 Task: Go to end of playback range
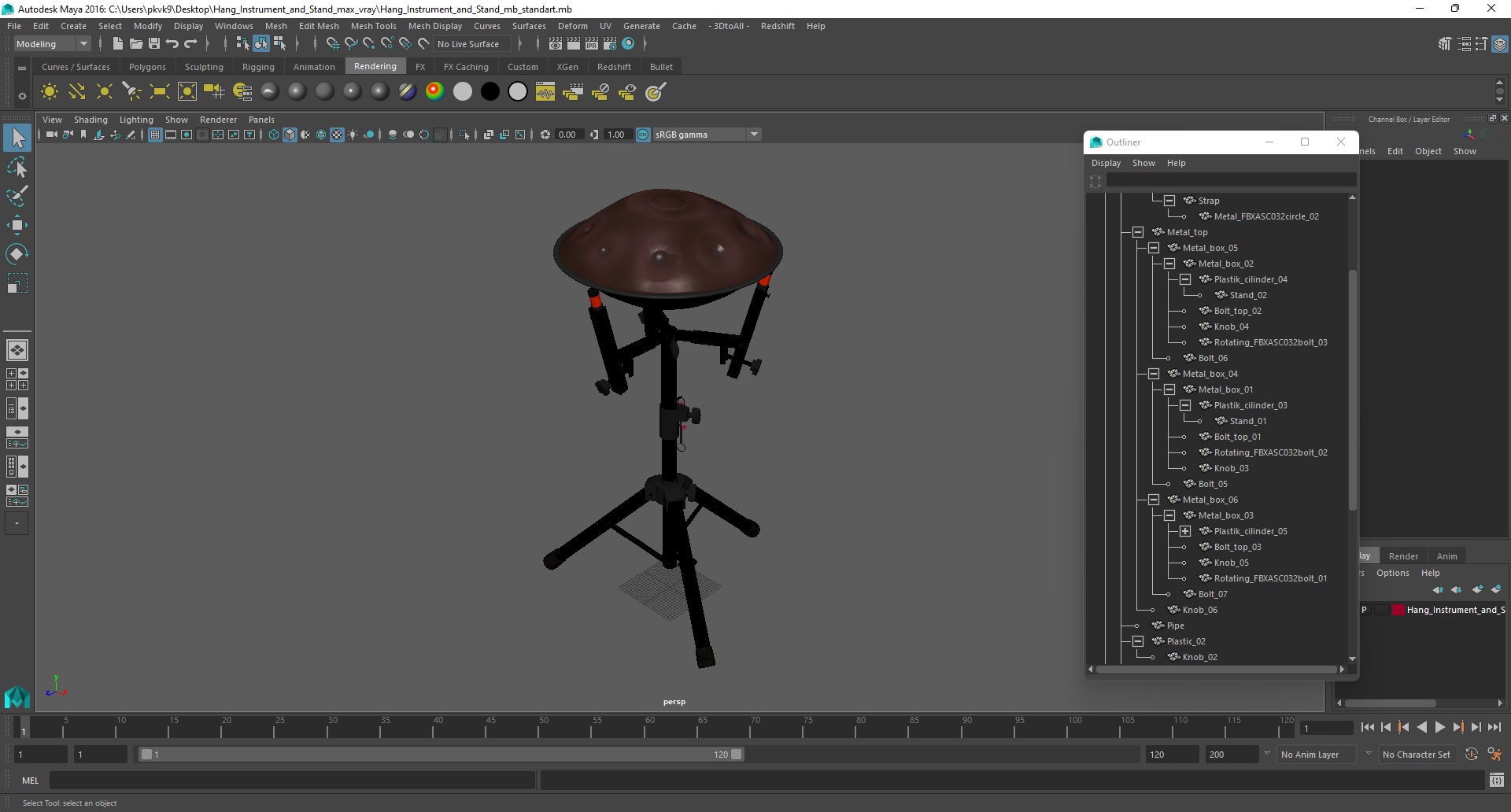click(1494, 728)
